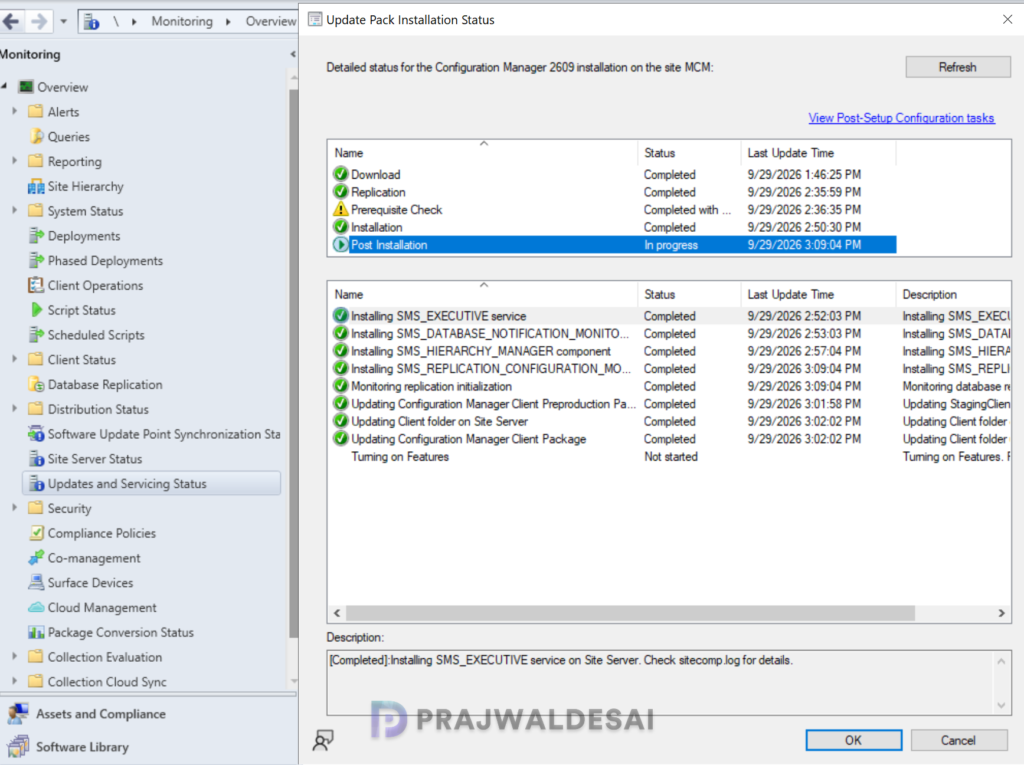This screenshot has height=765, width=1024.
Task: Expand the Distribution Status node
Action: [14, 409]
